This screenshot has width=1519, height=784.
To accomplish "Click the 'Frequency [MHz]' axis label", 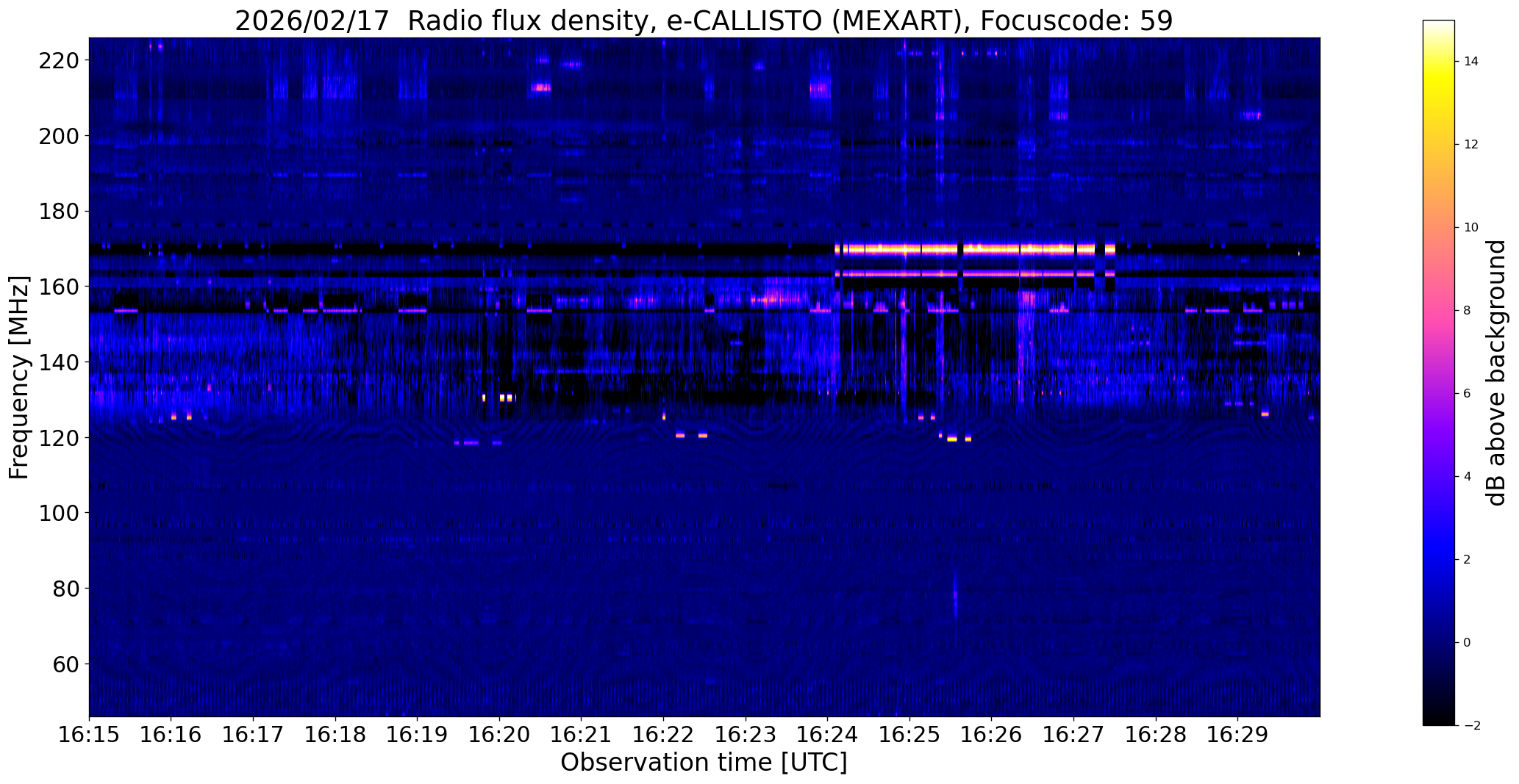I will click(18, 378).
